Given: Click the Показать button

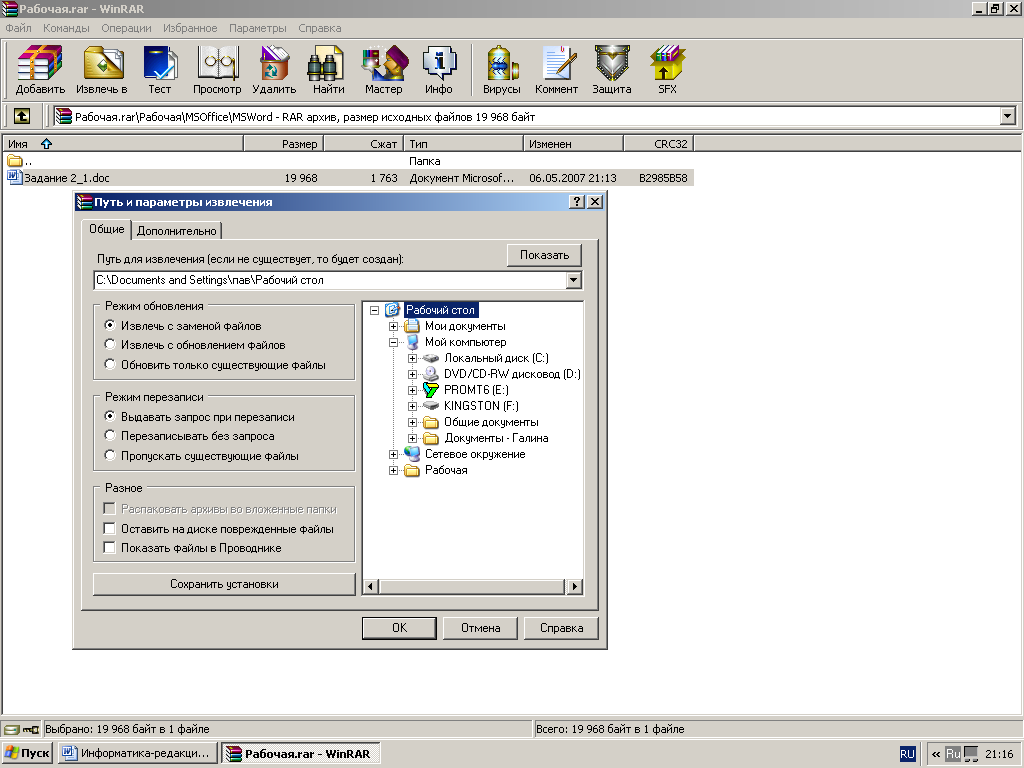Looking at the screenshot, I should click(544, 255).
